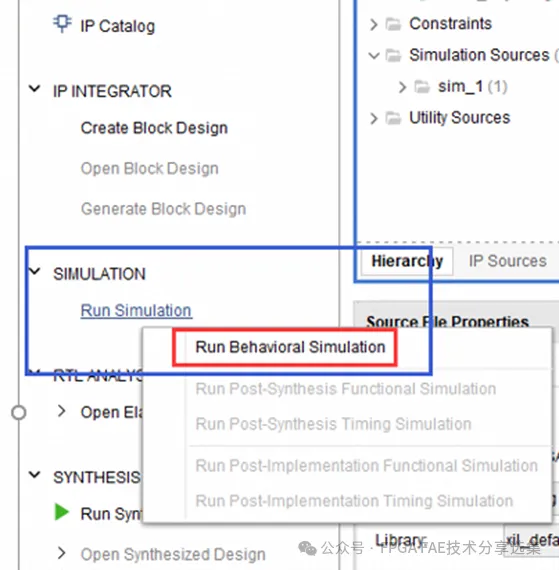Collapse the SYNTHESIS section
This screenshot has width=559, height=570.
pos(35,475)
